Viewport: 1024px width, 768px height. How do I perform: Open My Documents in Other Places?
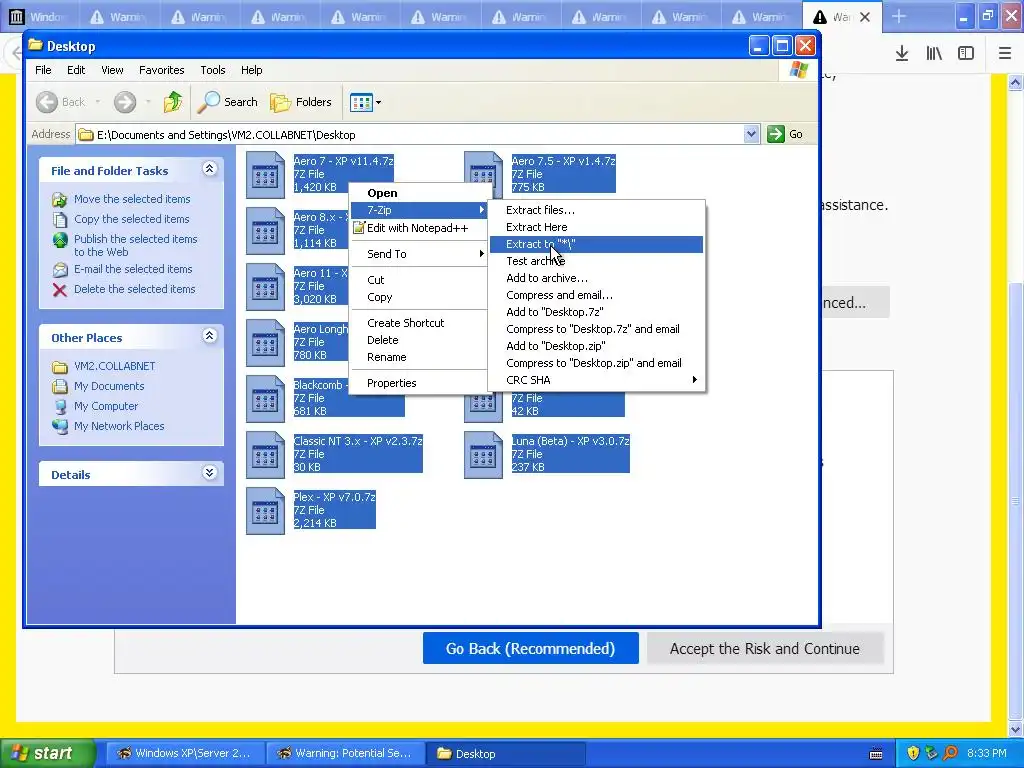(109, 386)
